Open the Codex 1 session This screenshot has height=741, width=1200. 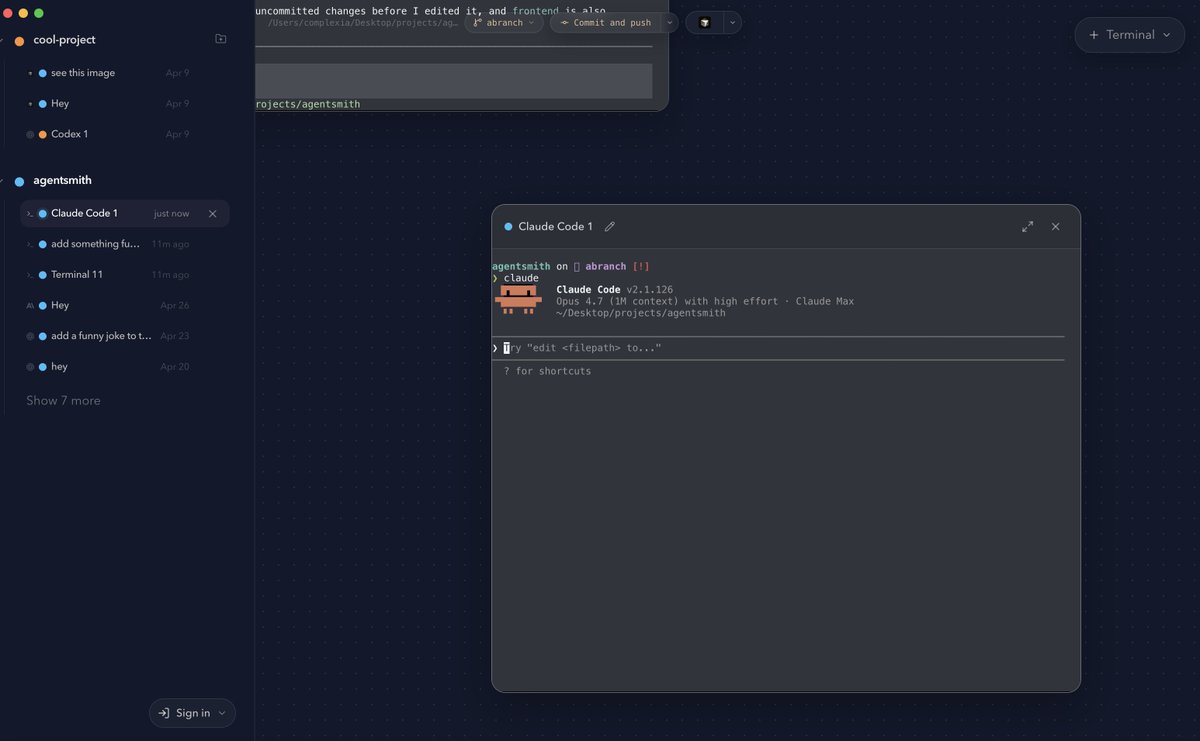[x=125, y=134]
